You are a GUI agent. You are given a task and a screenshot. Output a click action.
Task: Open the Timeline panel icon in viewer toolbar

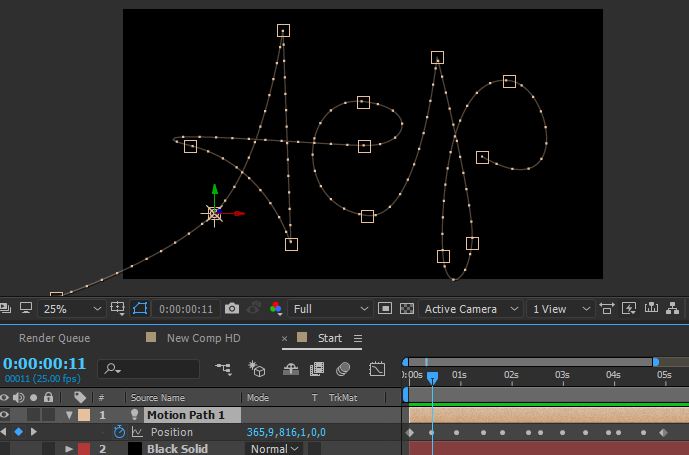coord(651,309)
